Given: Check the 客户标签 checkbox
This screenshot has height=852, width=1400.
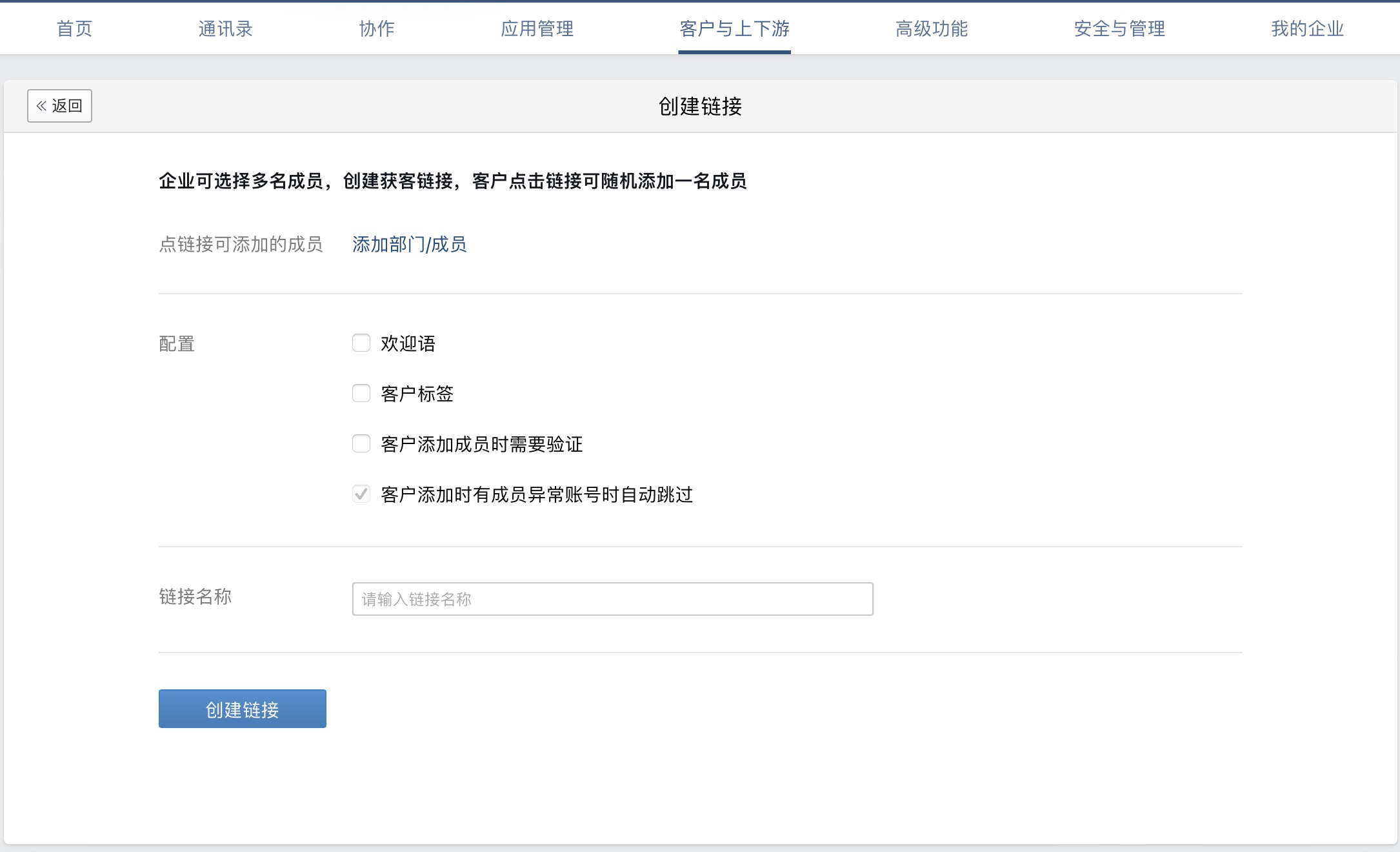Looking at the screenshot, I should (361, 394).
